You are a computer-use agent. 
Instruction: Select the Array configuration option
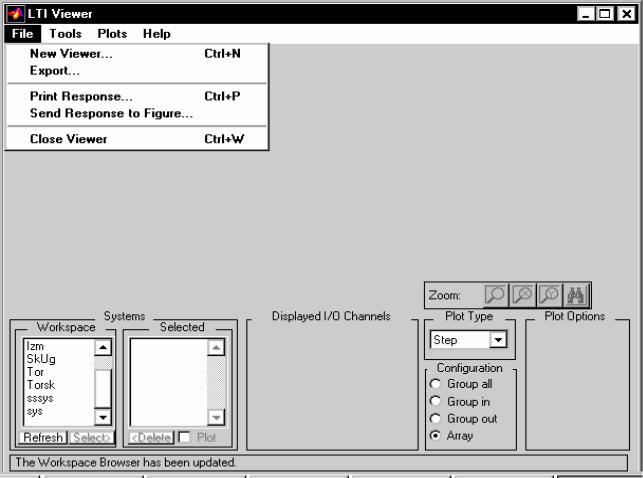451,435
